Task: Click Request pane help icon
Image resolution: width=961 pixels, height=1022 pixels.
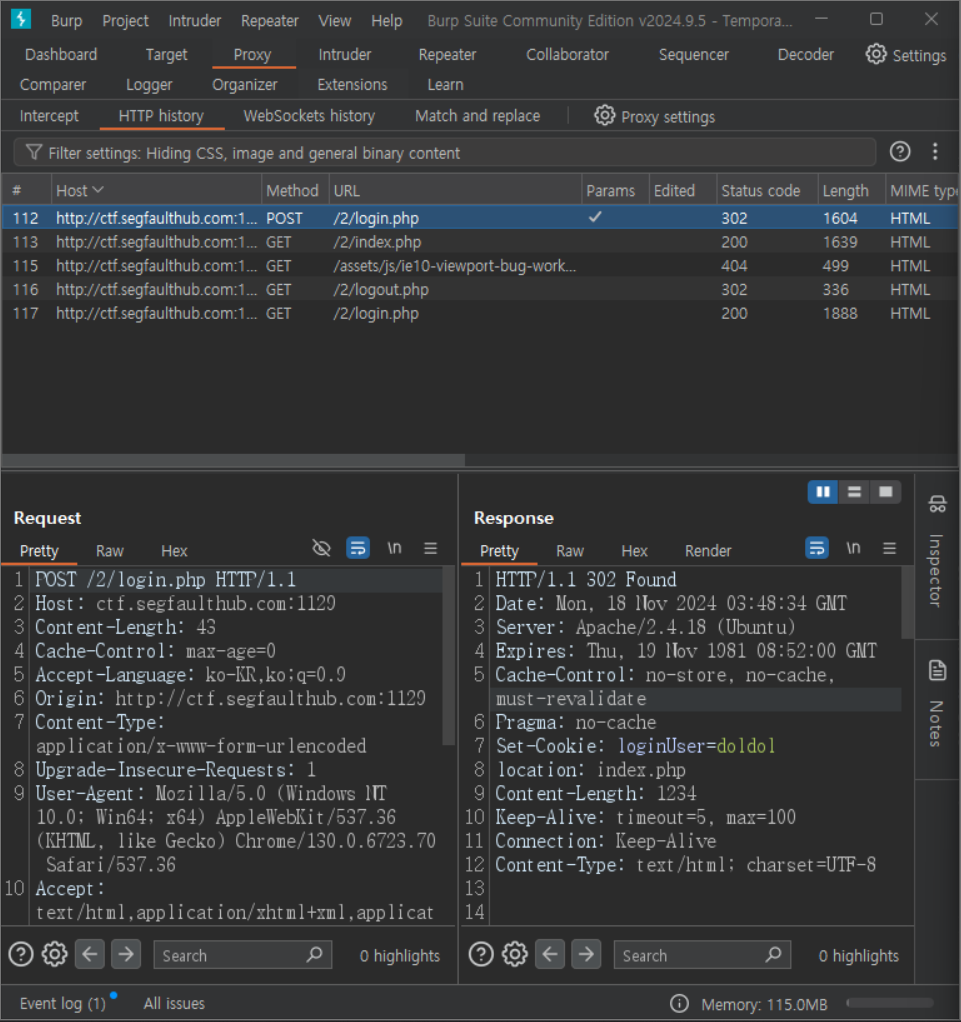Action: tap(21, 955)
